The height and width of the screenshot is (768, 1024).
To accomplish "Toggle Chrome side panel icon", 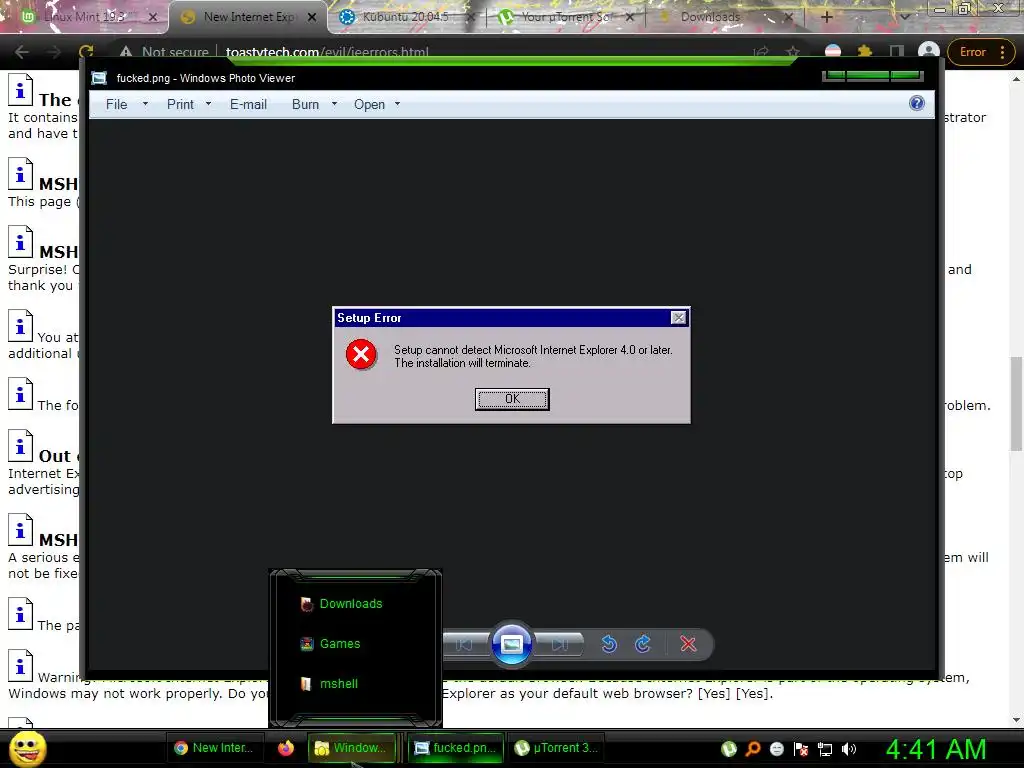I will 897,52.
